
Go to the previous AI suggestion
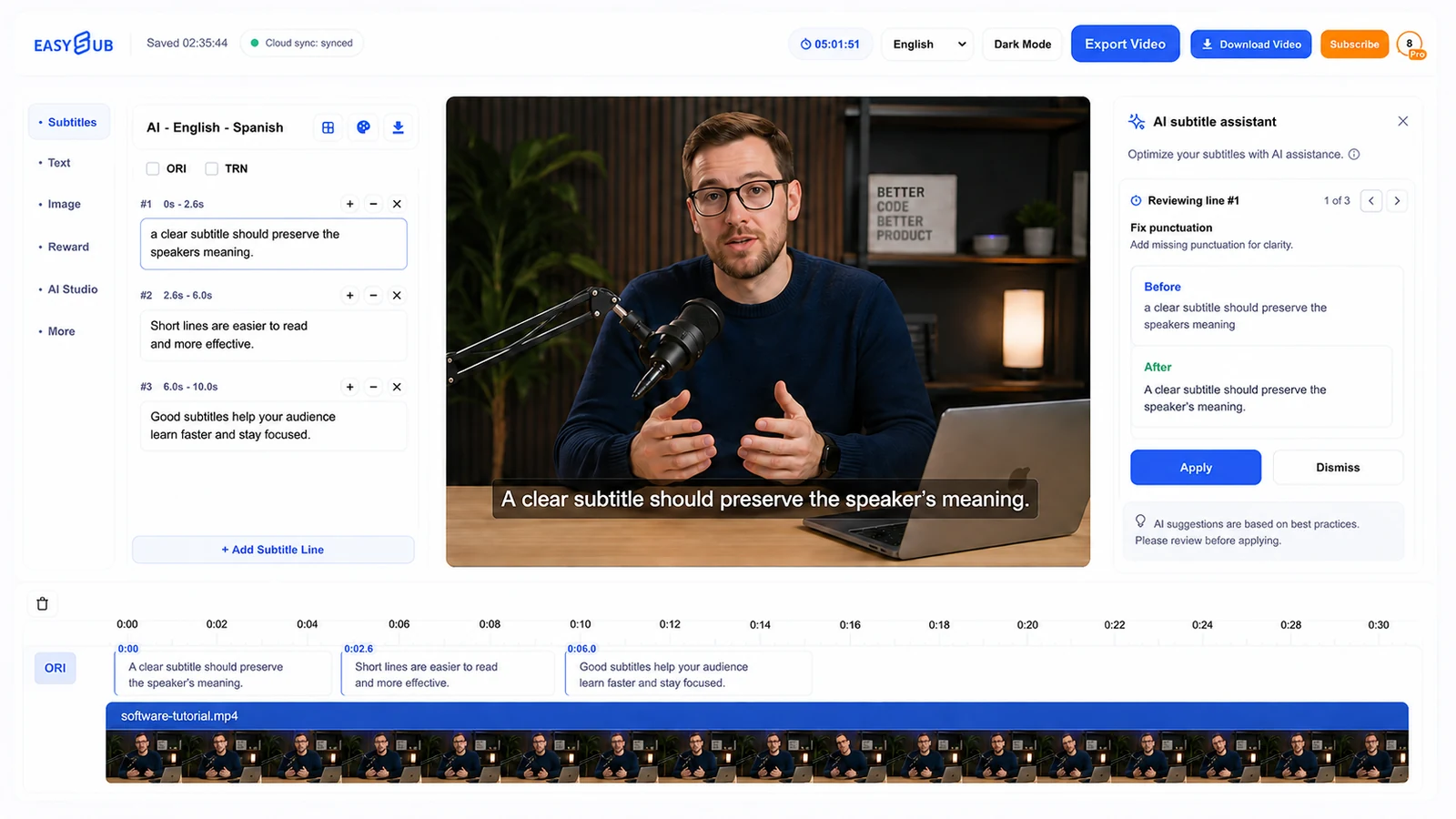point(1371,200)
